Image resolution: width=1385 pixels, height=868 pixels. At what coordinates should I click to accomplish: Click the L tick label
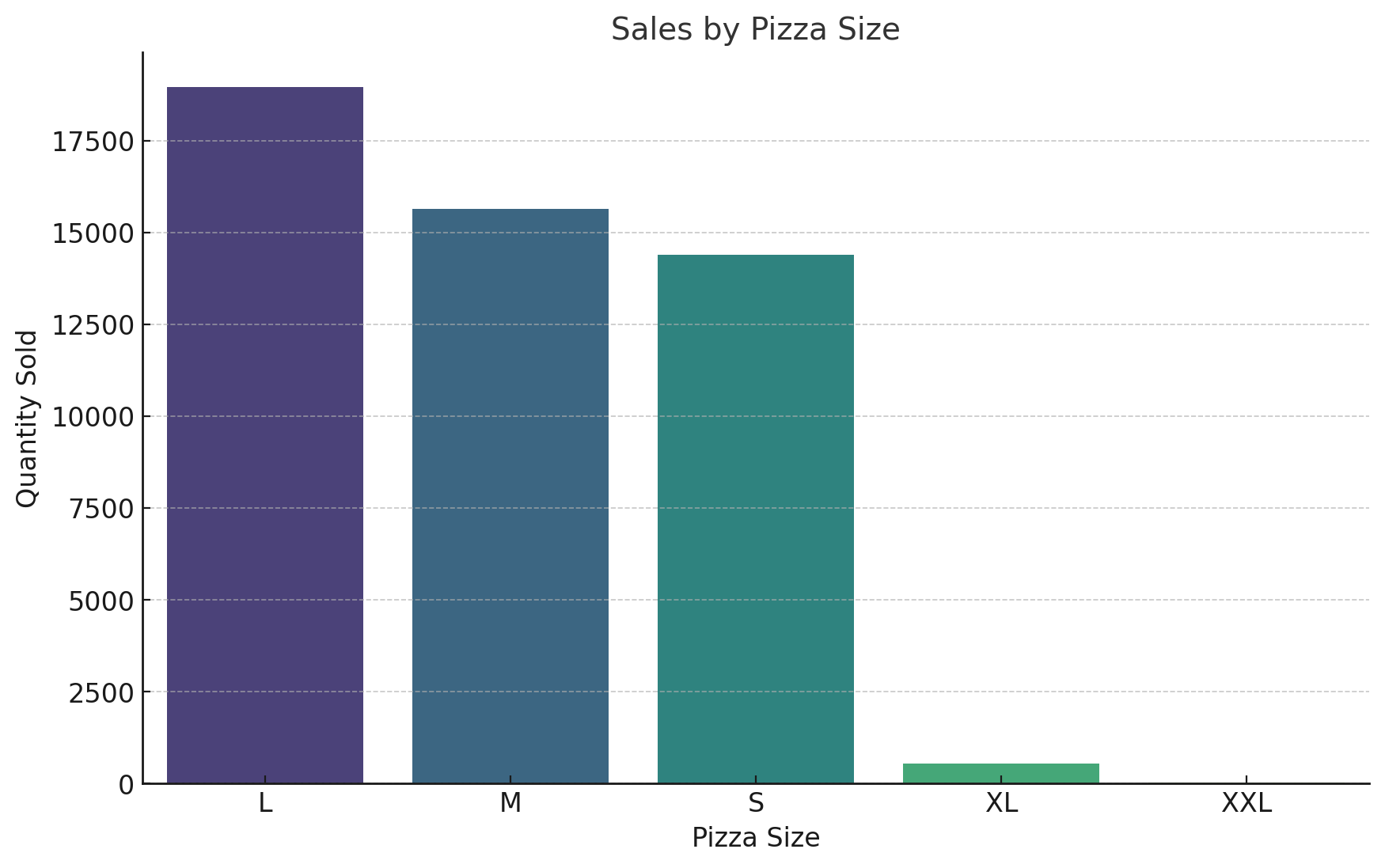[x=265, y=803]
